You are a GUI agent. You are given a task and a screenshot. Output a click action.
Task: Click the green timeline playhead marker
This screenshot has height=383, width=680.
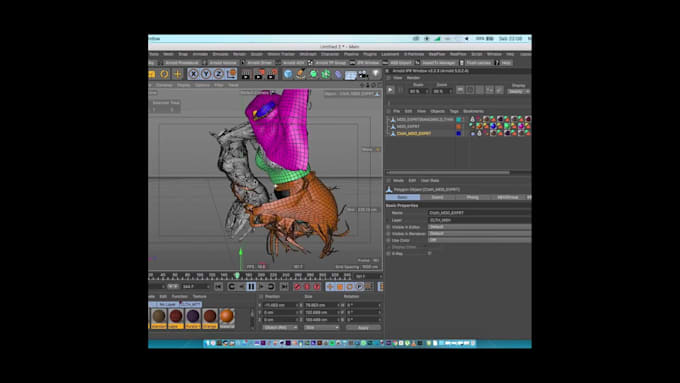tap(237, 275)
